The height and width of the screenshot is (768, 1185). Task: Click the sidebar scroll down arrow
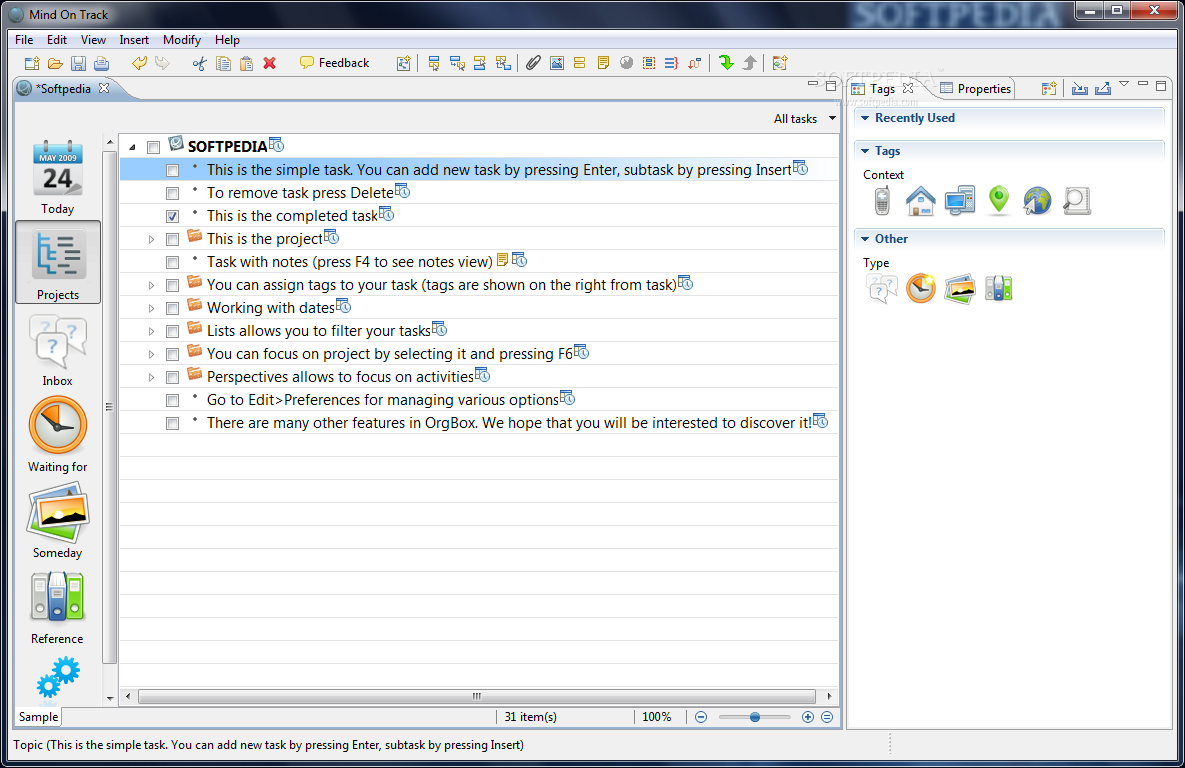[x=110, y=698]
